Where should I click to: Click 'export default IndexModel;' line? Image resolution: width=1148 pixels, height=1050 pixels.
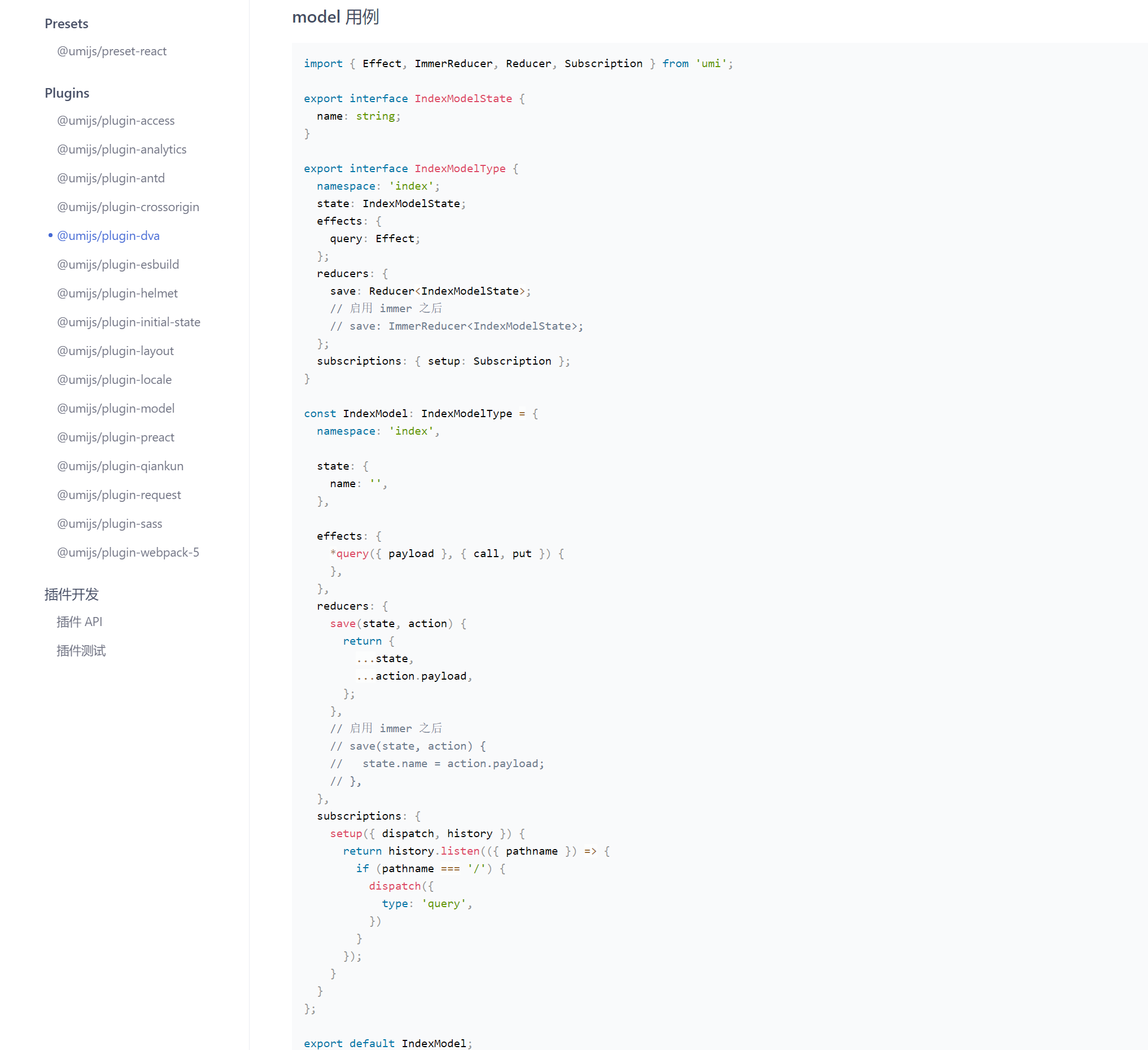pyautogui.click(x=389, y=1043)
